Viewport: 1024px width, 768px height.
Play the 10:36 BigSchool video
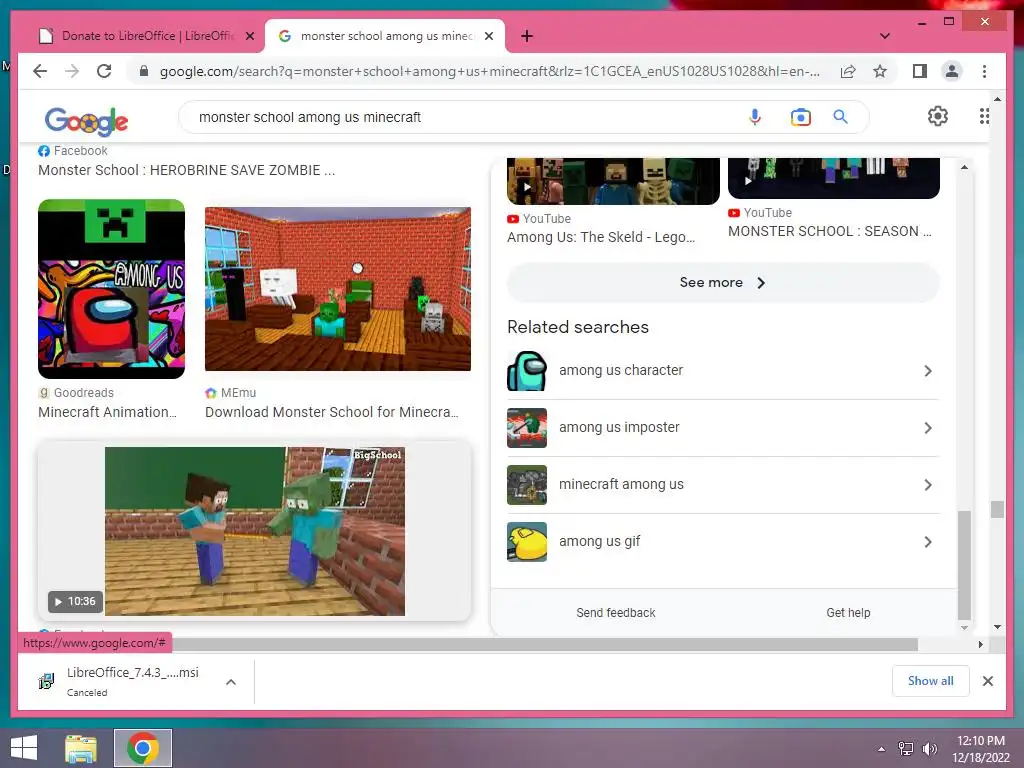point(255,531)
